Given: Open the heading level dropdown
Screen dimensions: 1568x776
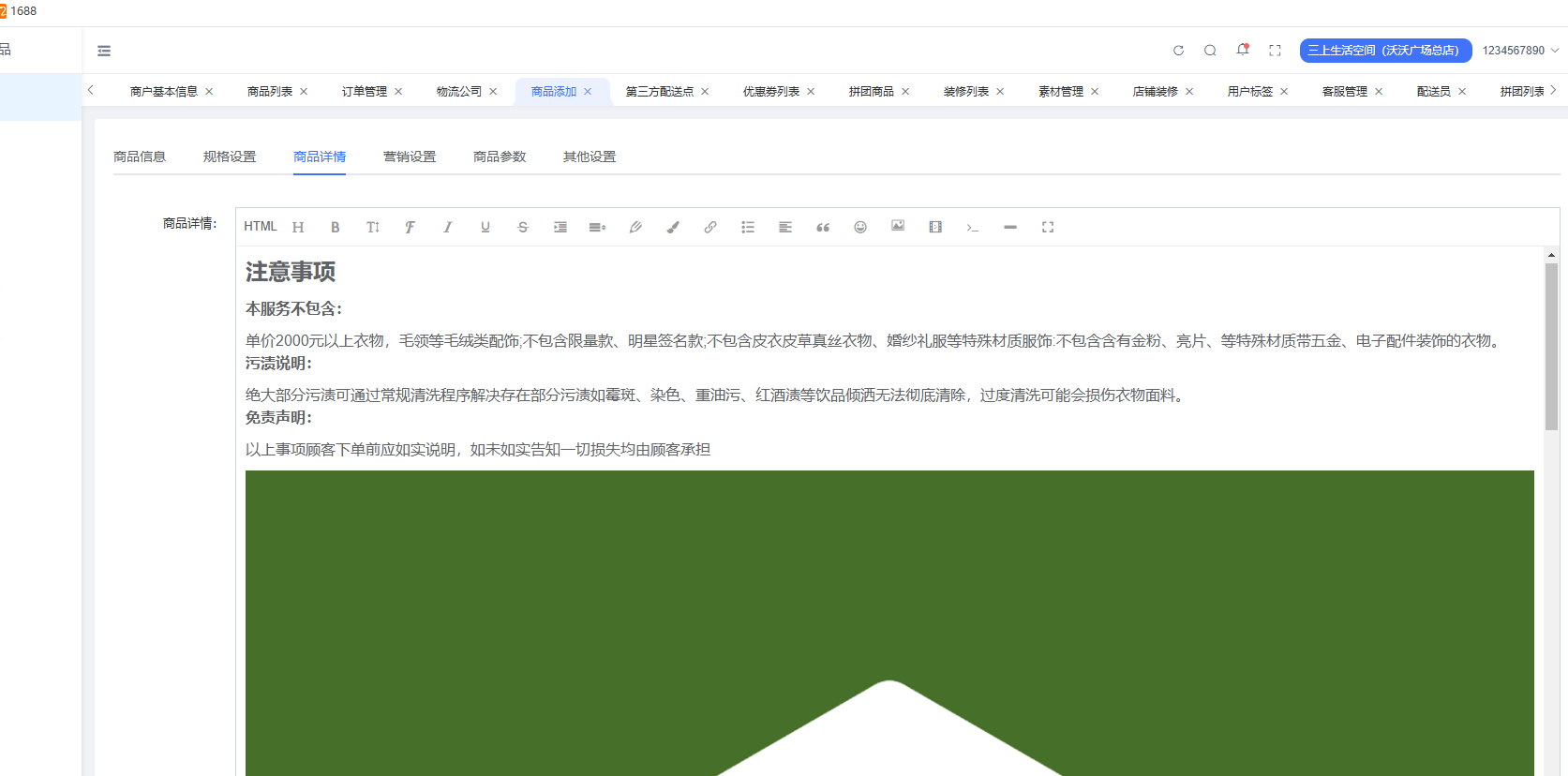Looking at the screenshot, I should click(x=298, y=227).
